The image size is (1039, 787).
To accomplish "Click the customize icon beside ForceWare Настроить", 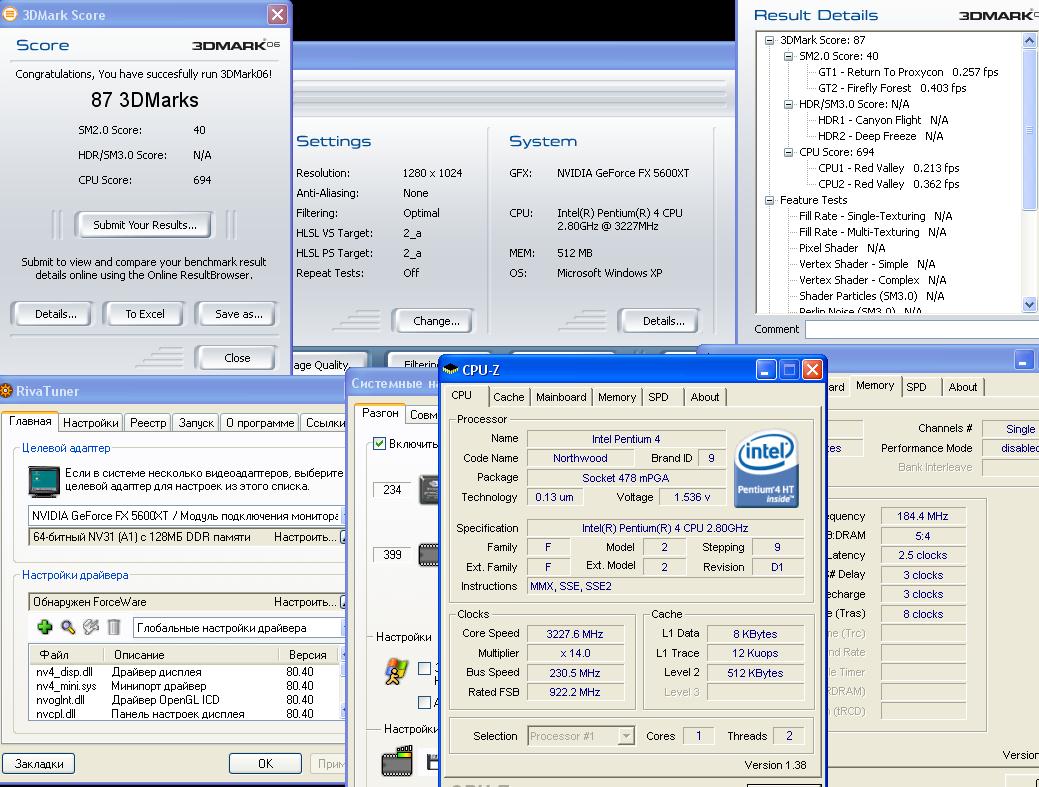I will [343, 602].
